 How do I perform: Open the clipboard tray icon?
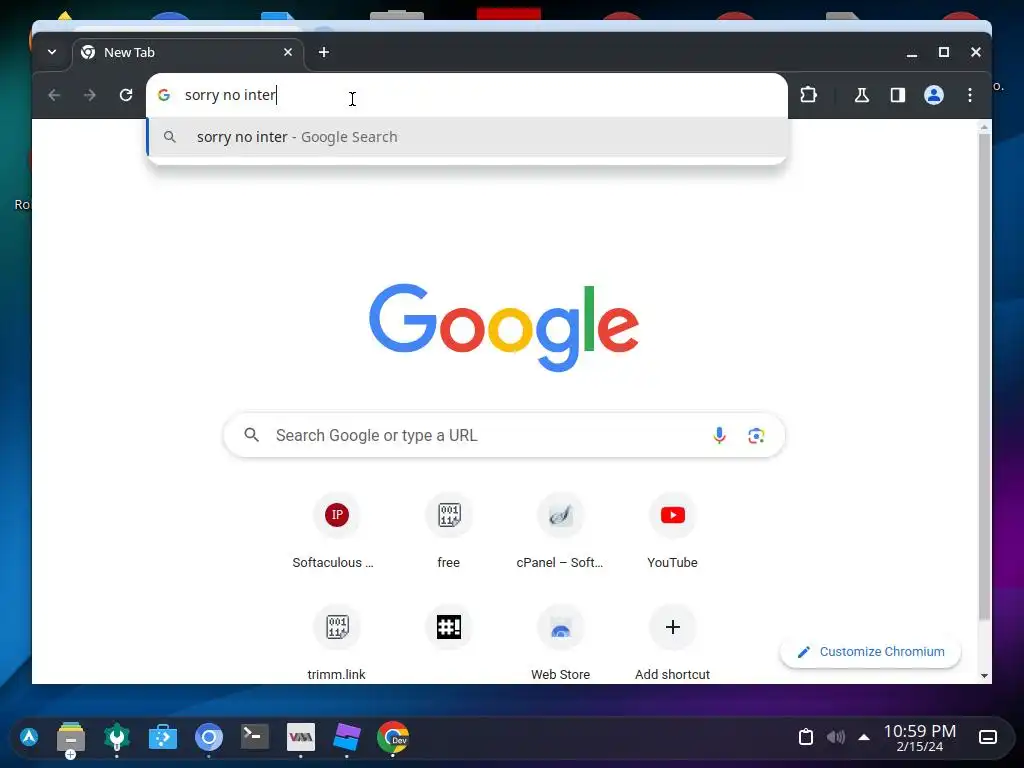806,737
